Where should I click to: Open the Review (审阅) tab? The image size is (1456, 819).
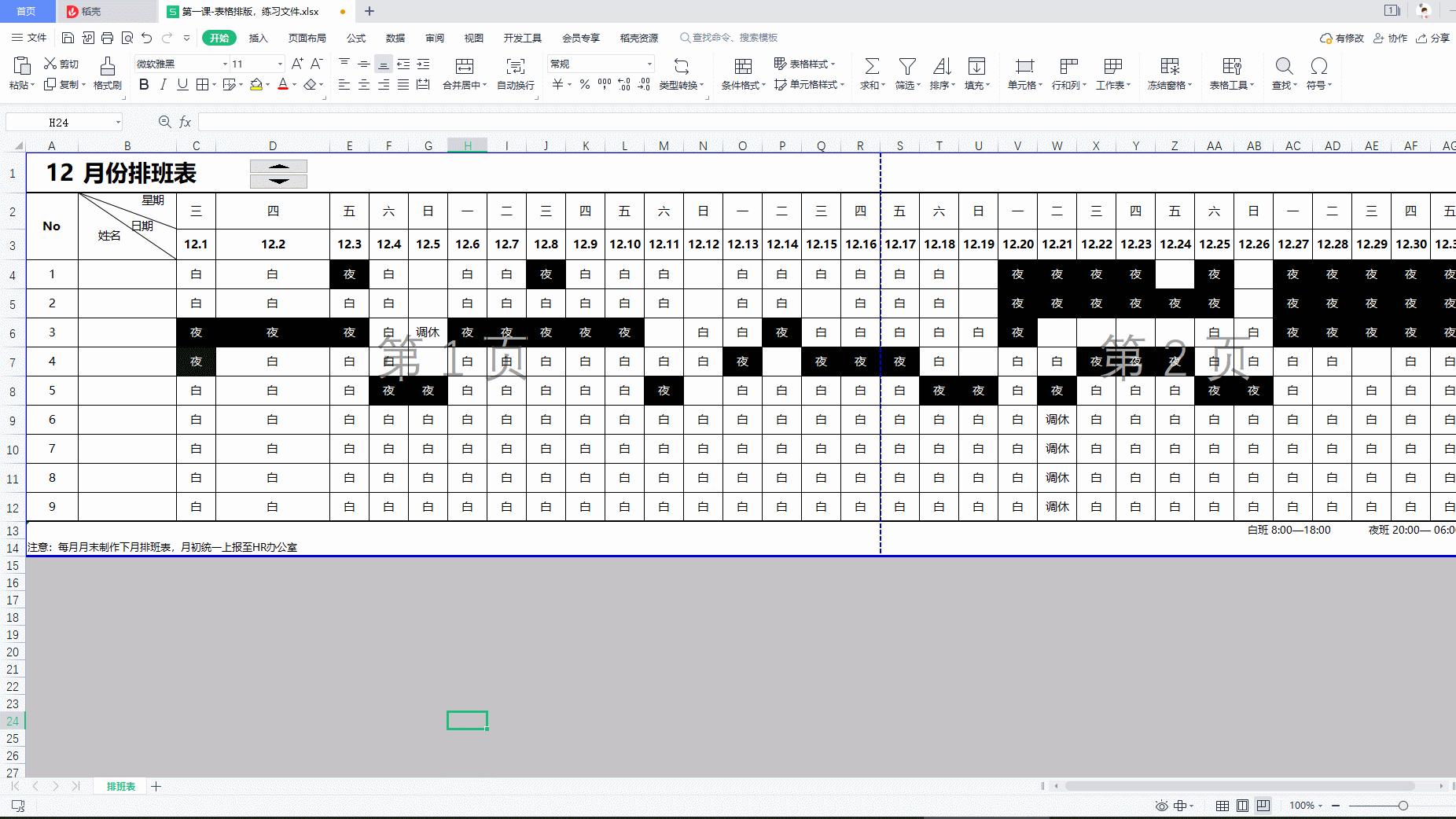pos(435,38)
